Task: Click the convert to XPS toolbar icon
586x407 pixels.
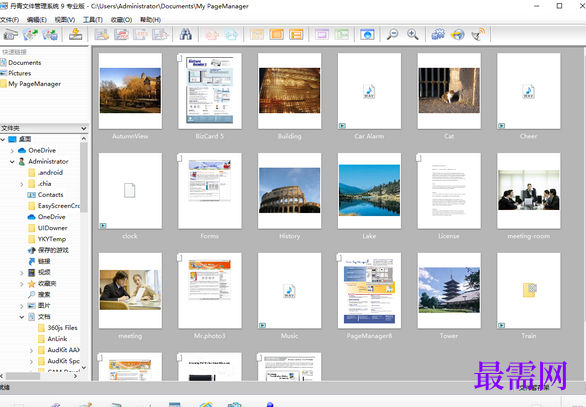Action: click(x=141, y=35)
